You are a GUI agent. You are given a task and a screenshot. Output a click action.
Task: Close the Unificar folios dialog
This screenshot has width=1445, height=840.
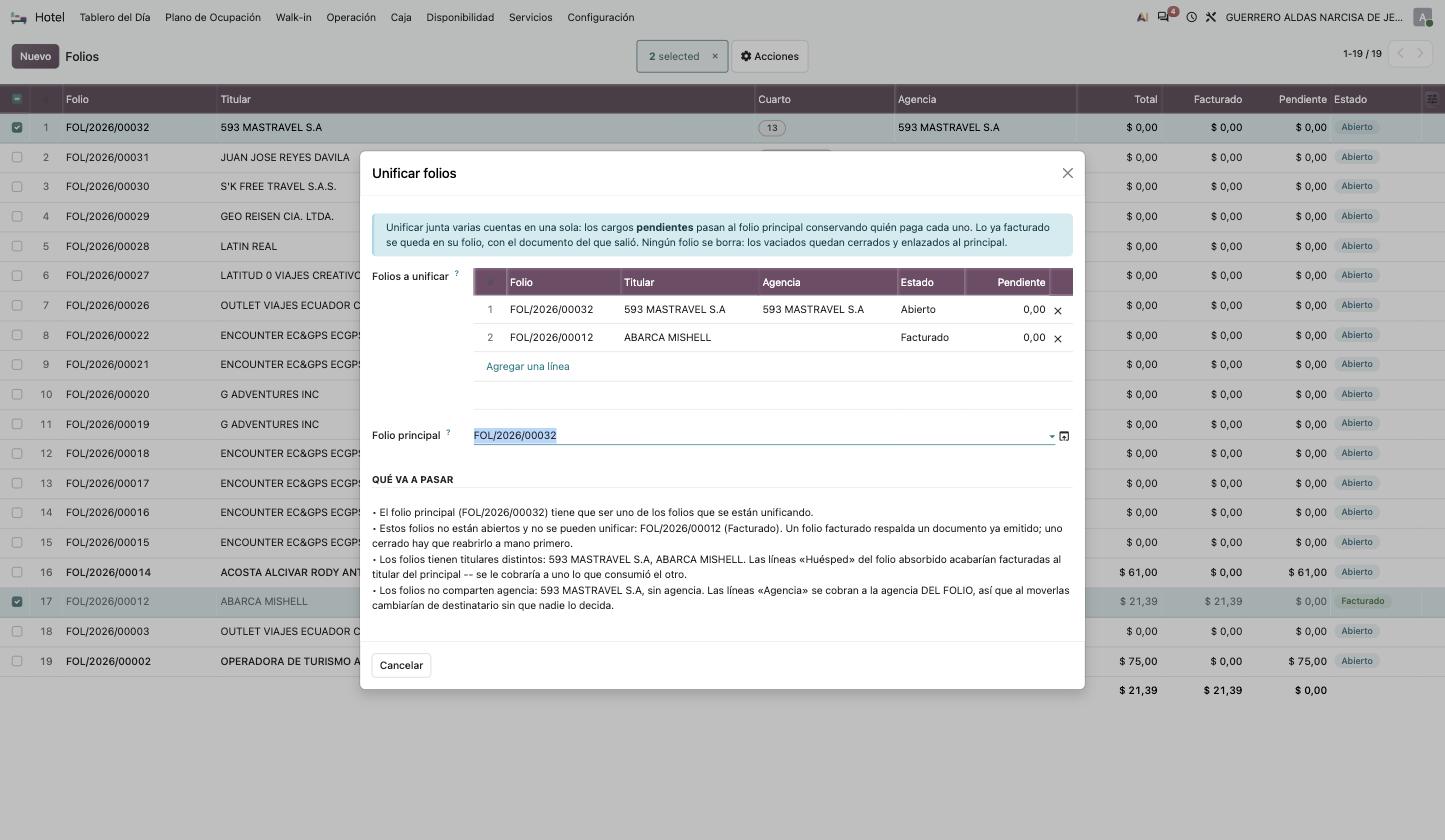pos(1067,173)
